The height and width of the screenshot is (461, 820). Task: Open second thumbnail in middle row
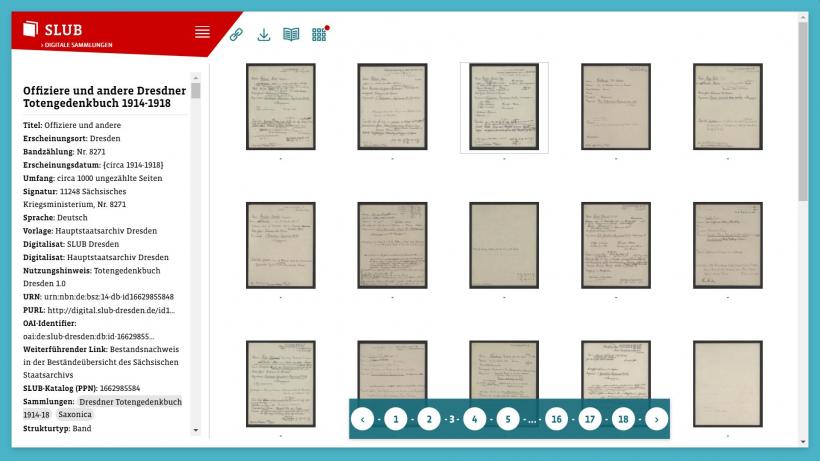click(x=392, y=245)
